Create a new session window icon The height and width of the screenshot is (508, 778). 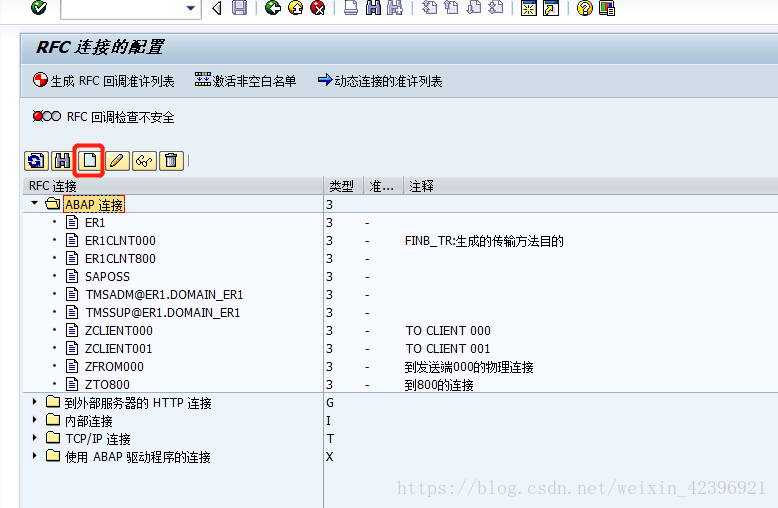pyautogui.click(x=529, y=8)
